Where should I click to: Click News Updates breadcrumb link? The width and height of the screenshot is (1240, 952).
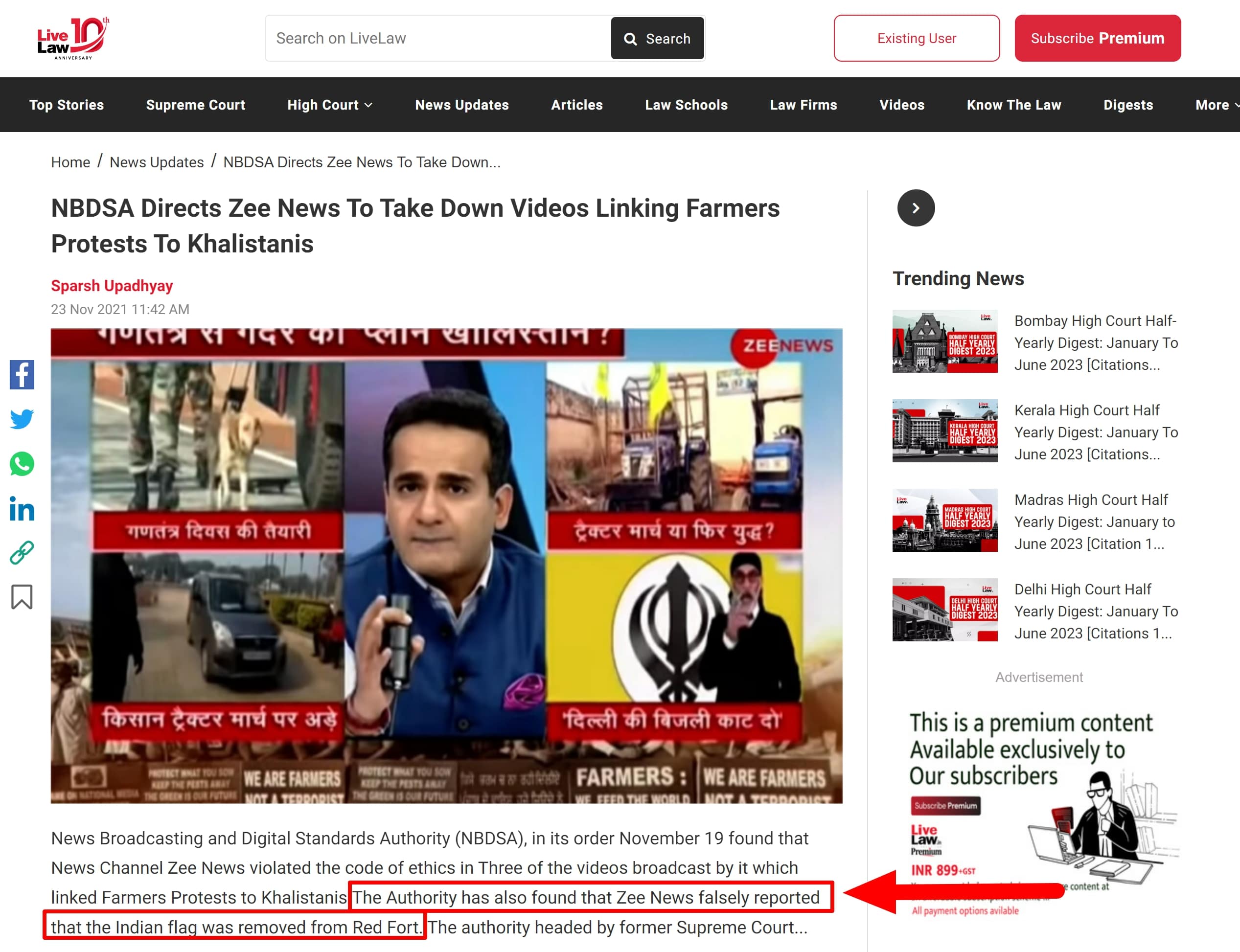(x=157, y=162)
